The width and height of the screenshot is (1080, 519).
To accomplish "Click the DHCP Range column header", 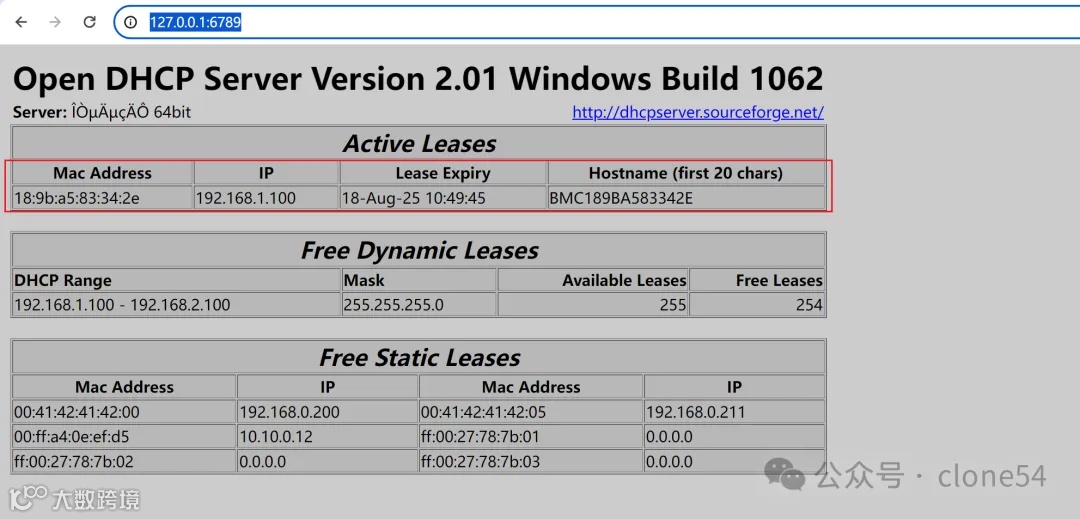I will click(x=63, y=280).
